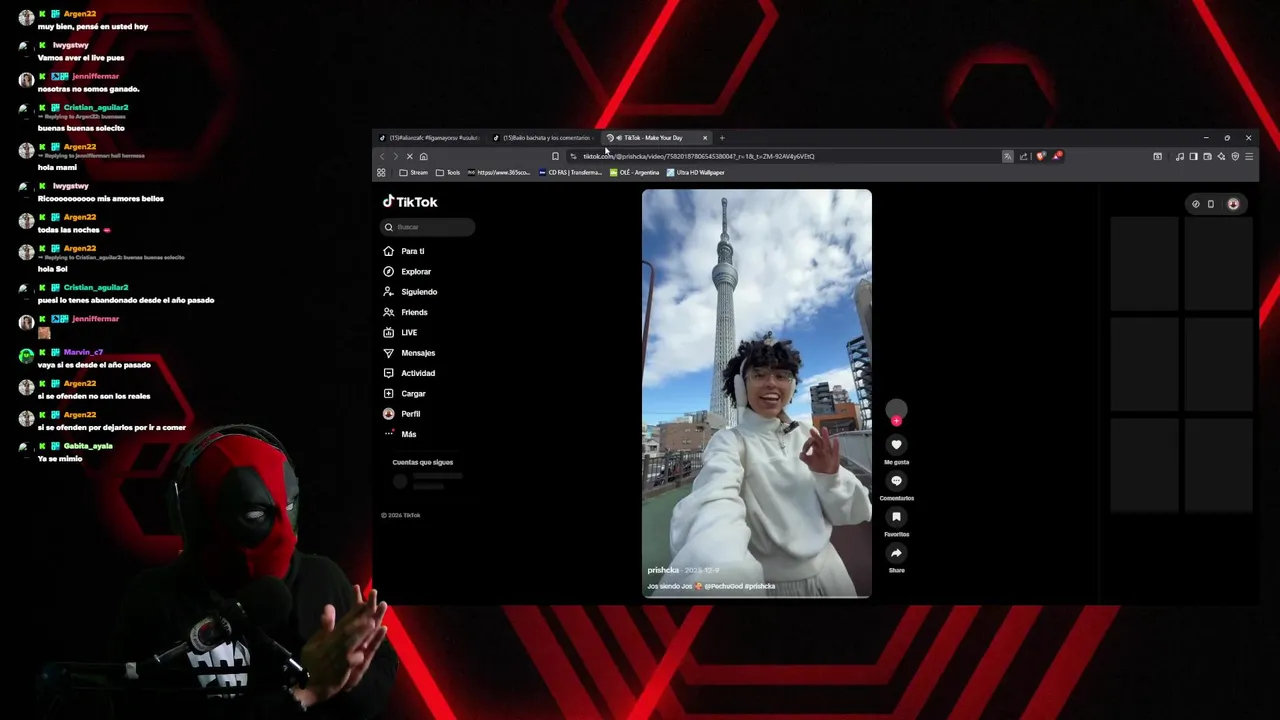This screenshot has height=720, width=1280.
Task: Open the Brave Rewards triangle icon
Action: click(1057, 155)
